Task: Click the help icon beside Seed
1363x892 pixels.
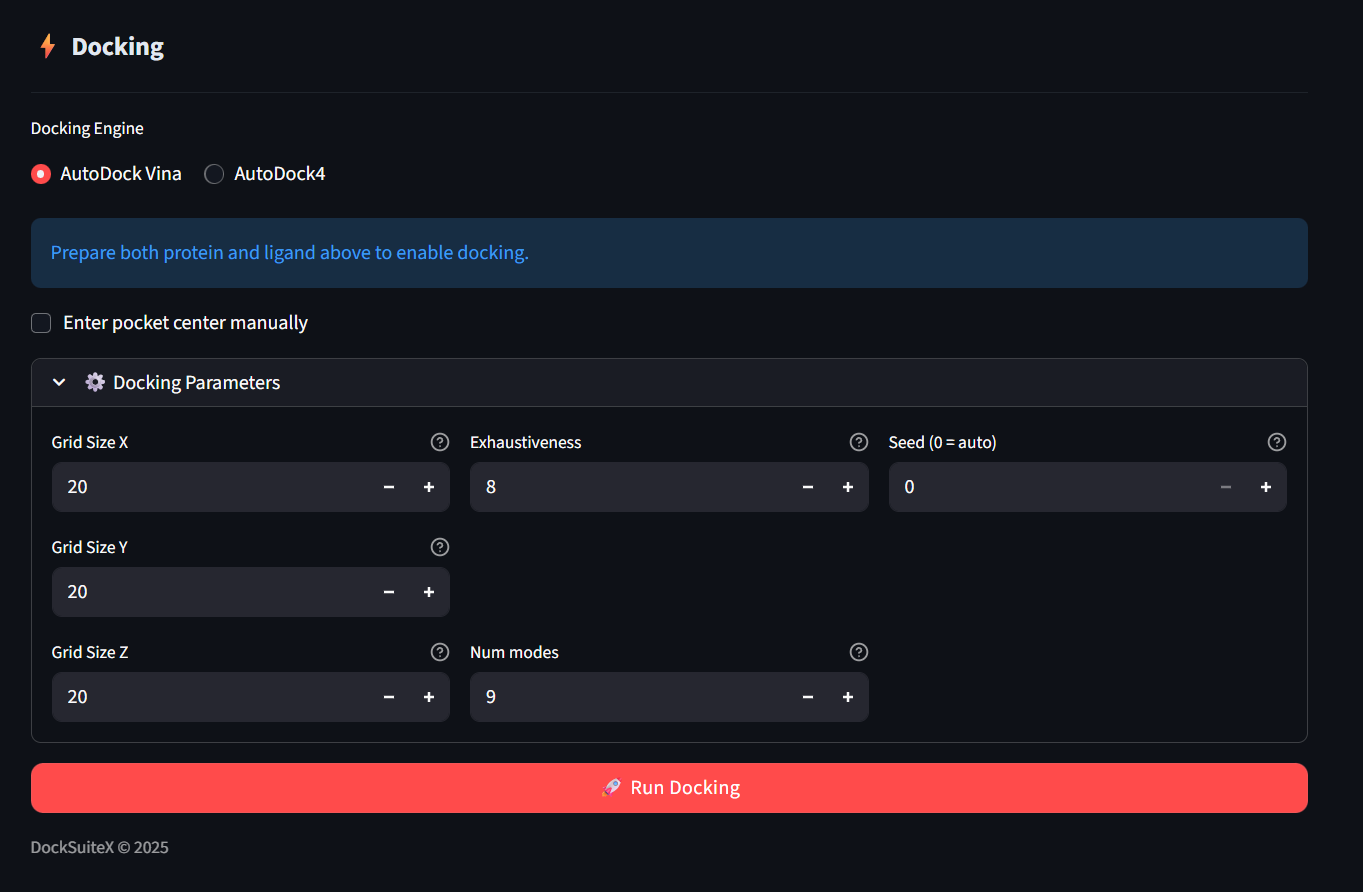Action: tap(1277, 442)
